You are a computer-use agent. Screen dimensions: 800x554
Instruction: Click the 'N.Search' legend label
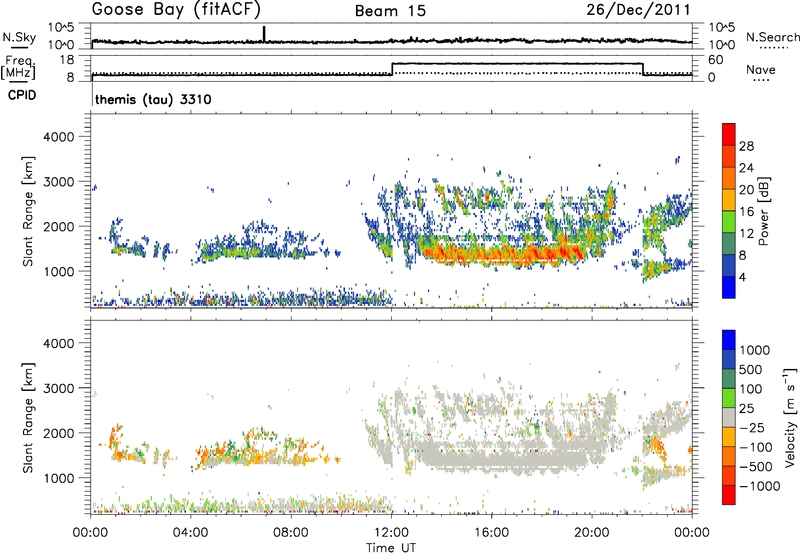772,37
